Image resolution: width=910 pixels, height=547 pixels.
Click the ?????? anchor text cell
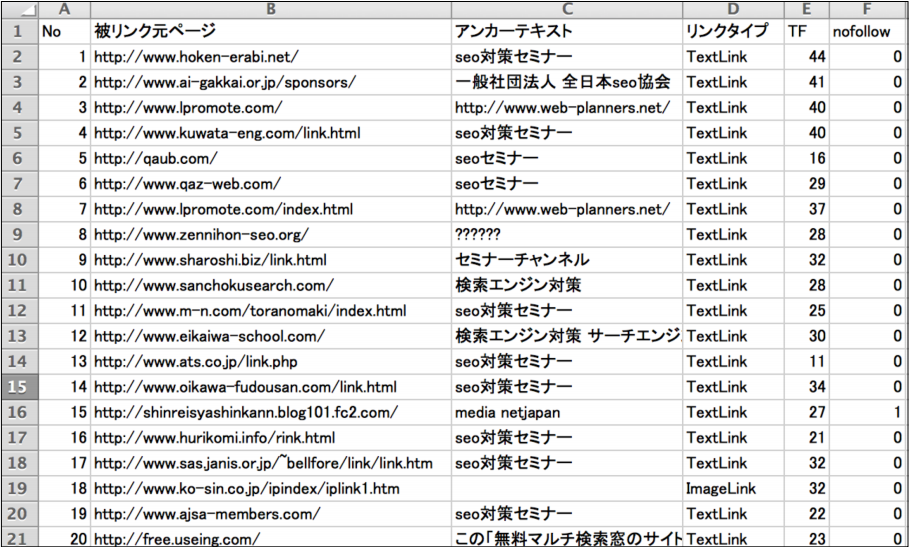pos(567,234)
